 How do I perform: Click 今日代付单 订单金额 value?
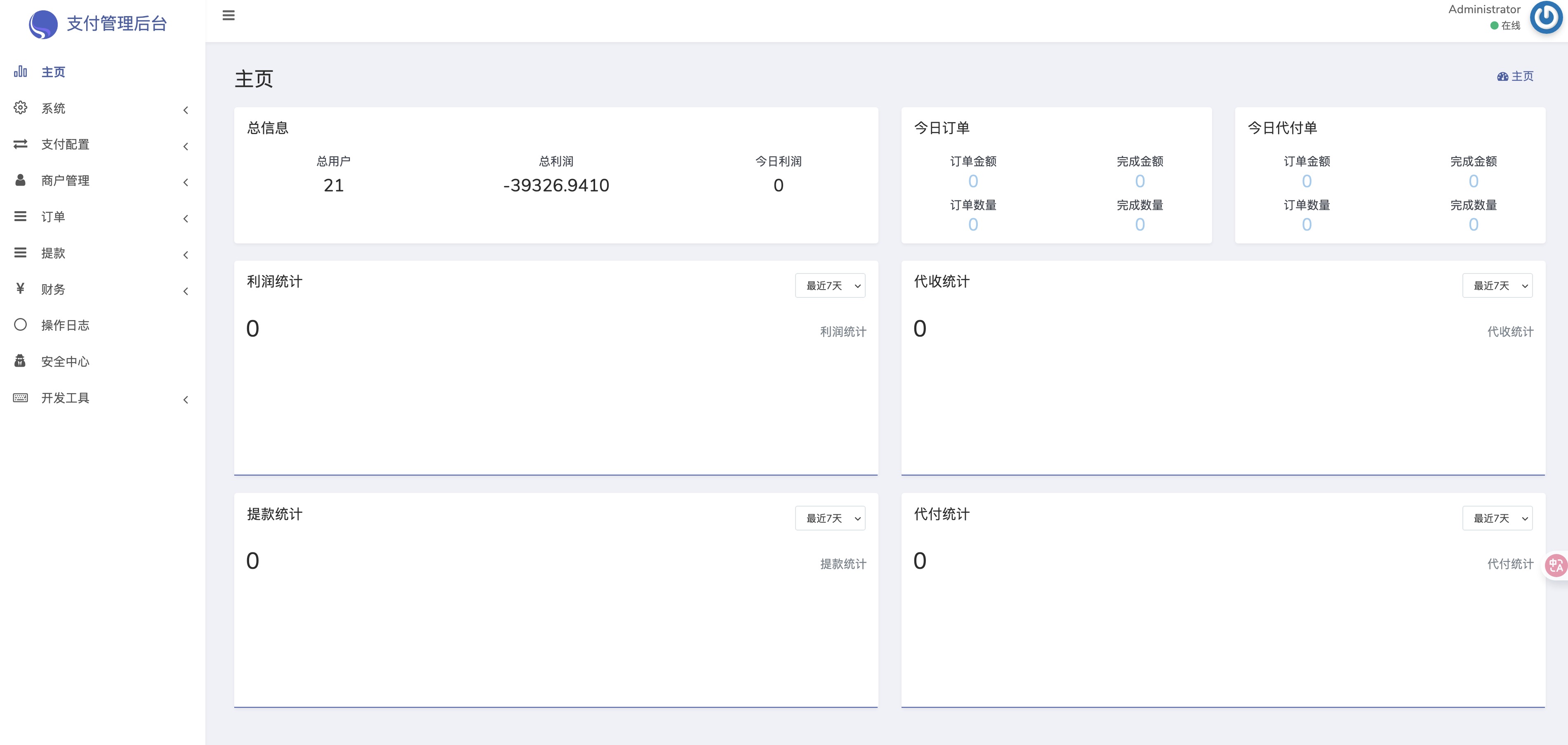[x=1307, y=181]
